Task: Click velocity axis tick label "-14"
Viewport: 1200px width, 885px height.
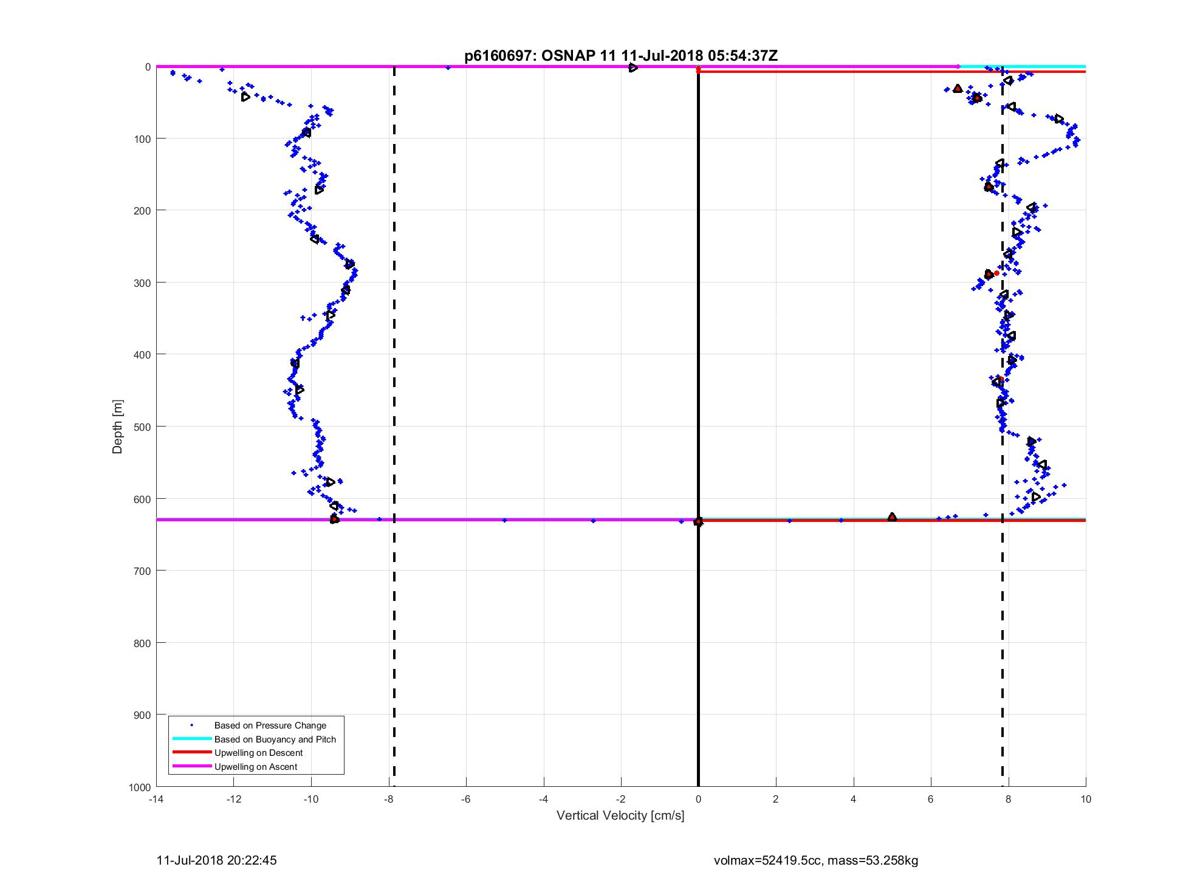Action: coord(155,800)
